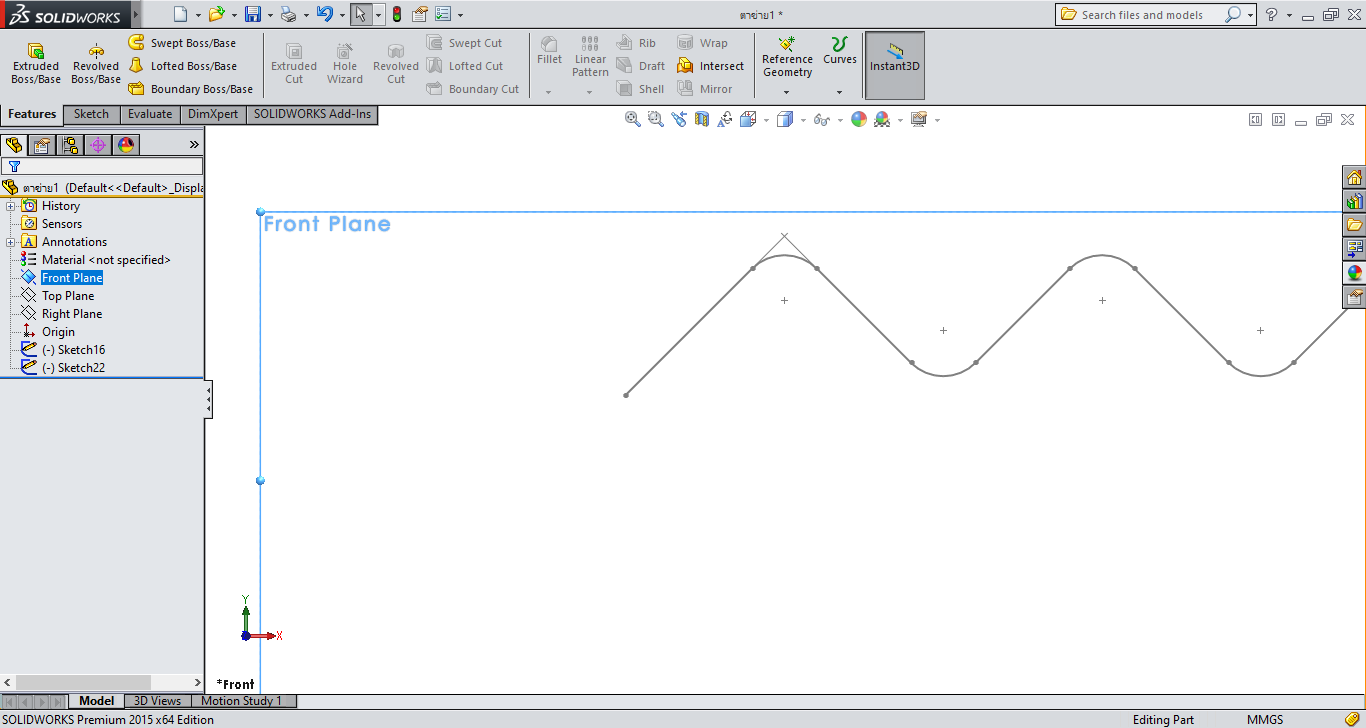Screen dimensions: 1366x728
Task: Click the Extruded Boss/Base tool
Action: pos(36,64)
